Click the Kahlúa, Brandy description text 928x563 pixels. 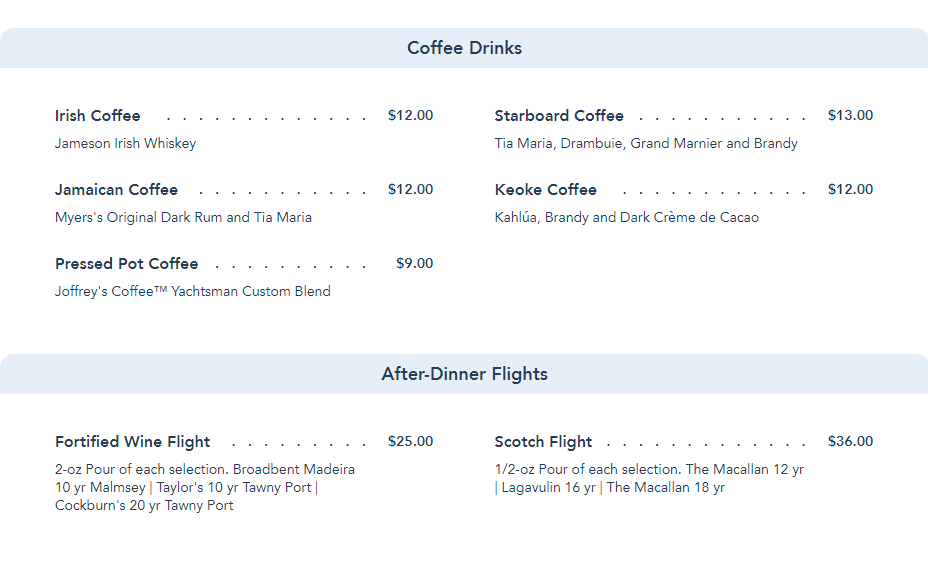tap(627, 217)
